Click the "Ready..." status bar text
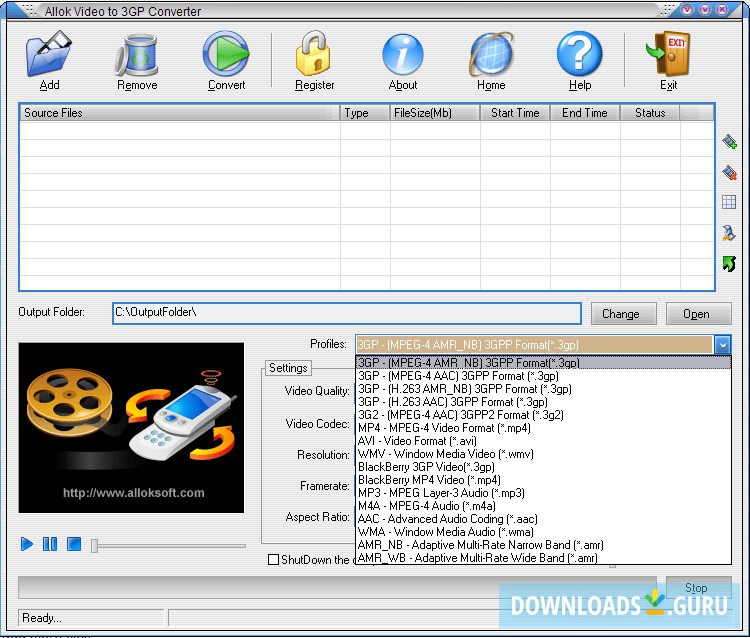 (42, 618)
